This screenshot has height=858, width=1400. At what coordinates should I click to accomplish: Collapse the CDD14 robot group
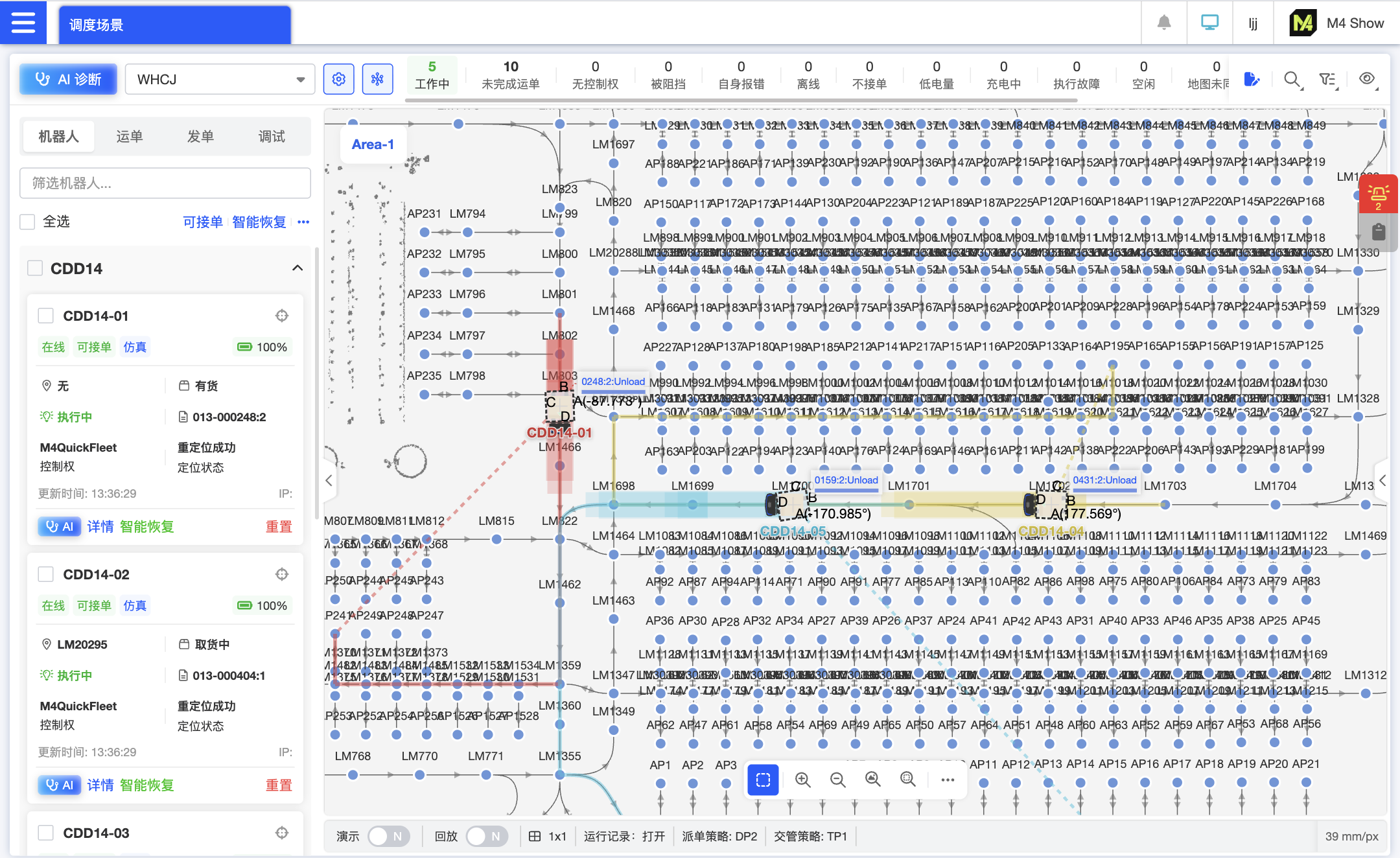point(297,268)
